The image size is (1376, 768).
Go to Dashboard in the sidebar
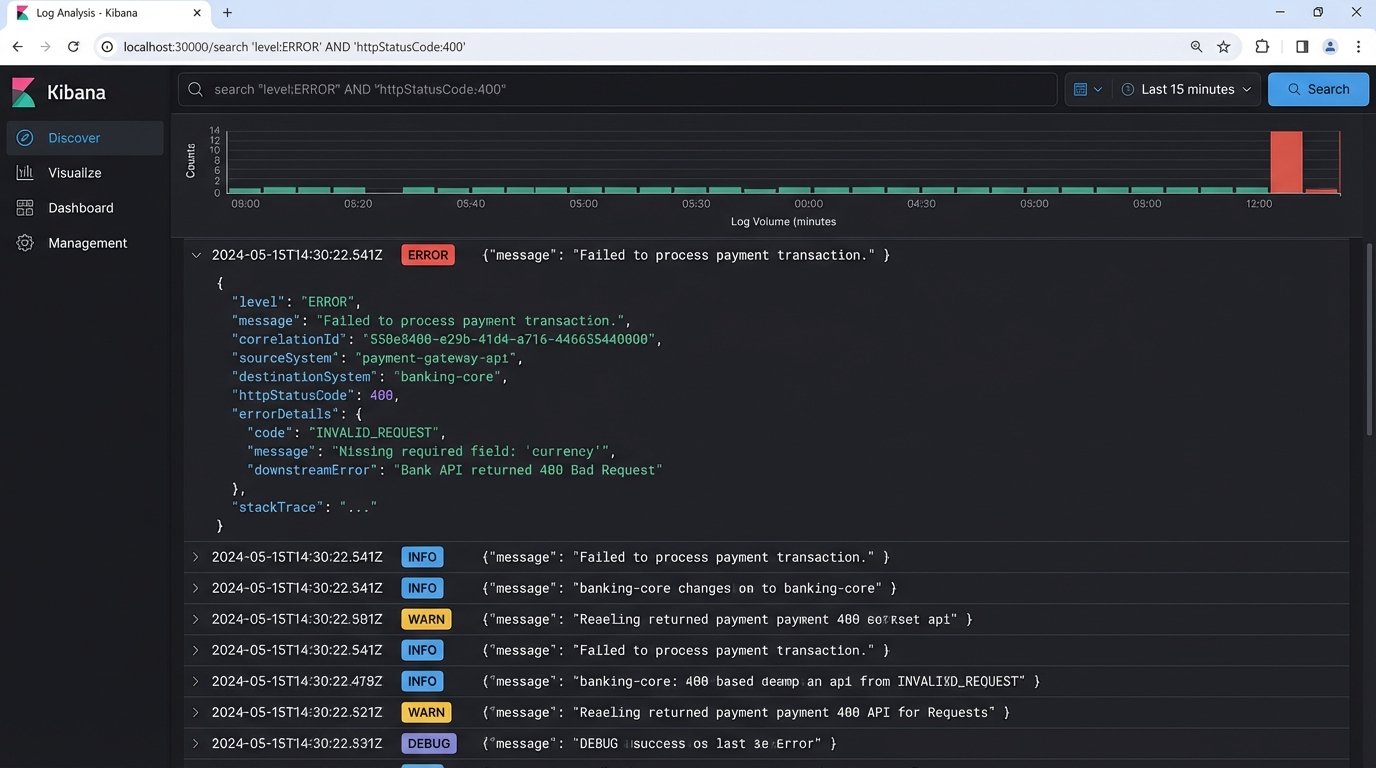pos(81,208)
